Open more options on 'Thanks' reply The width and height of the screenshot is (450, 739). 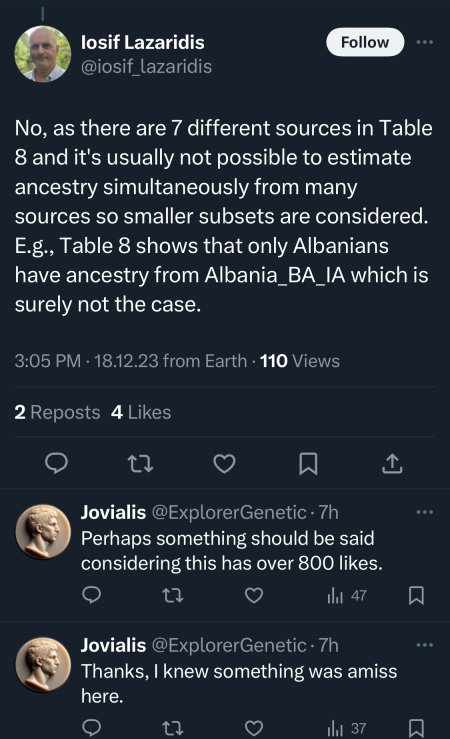(425, 645)
